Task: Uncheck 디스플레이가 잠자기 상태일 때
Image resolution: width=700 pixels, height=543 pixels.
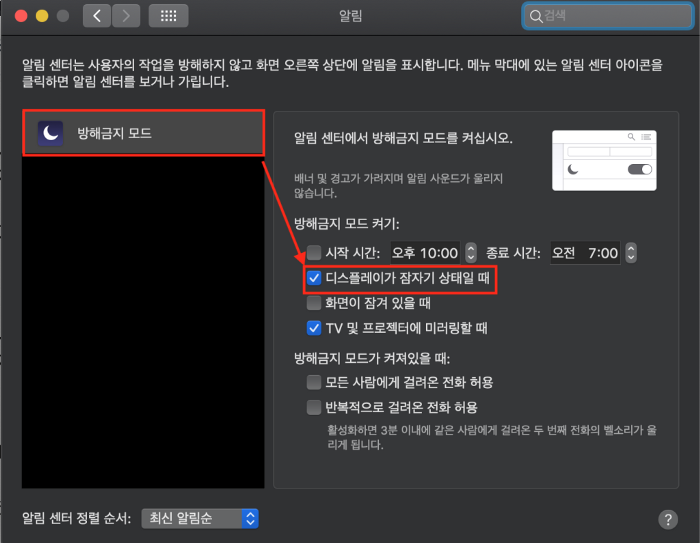Action: [314, 278]
